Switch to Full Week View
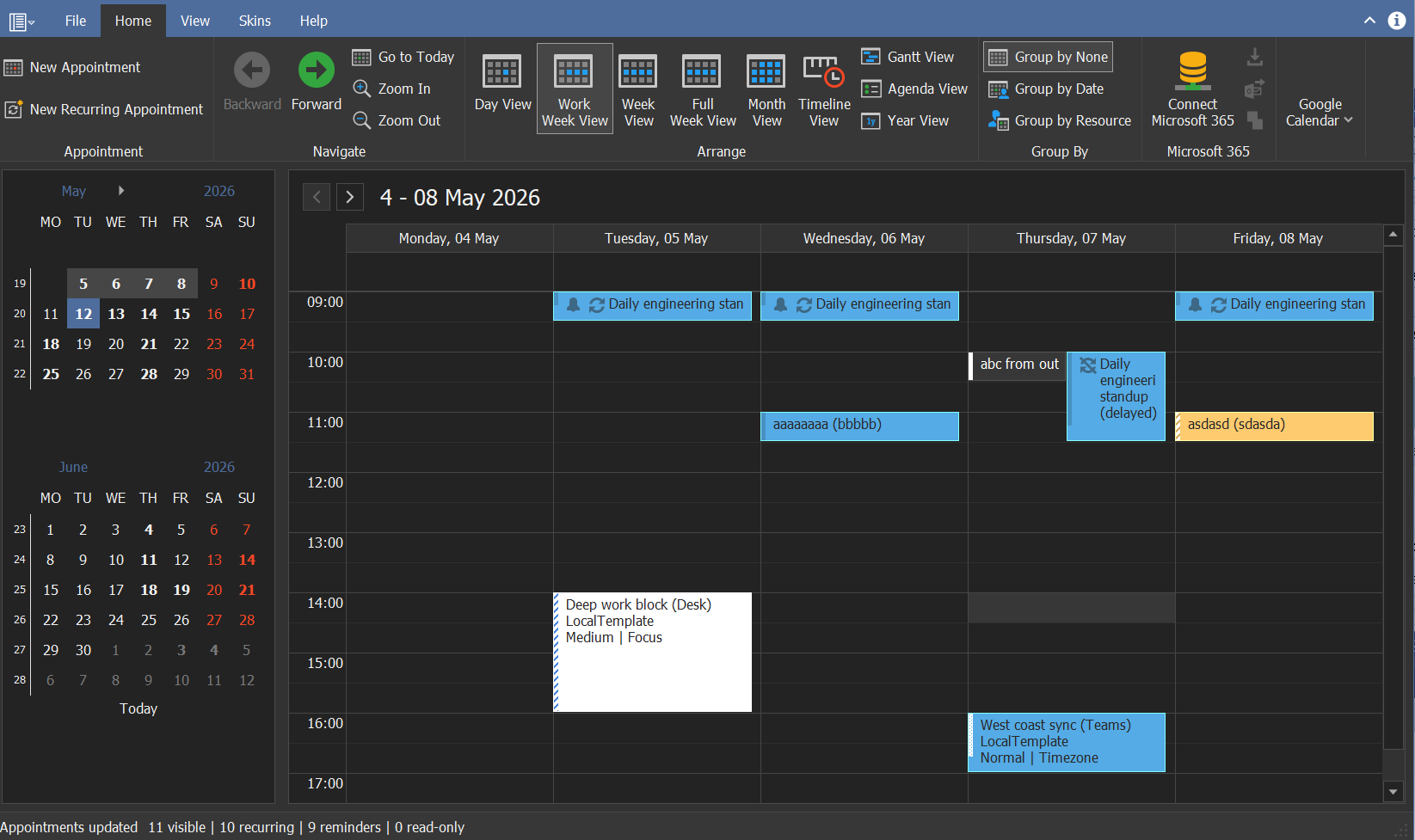The height and width of the screenshot is (840, 1415). [703, 89]
